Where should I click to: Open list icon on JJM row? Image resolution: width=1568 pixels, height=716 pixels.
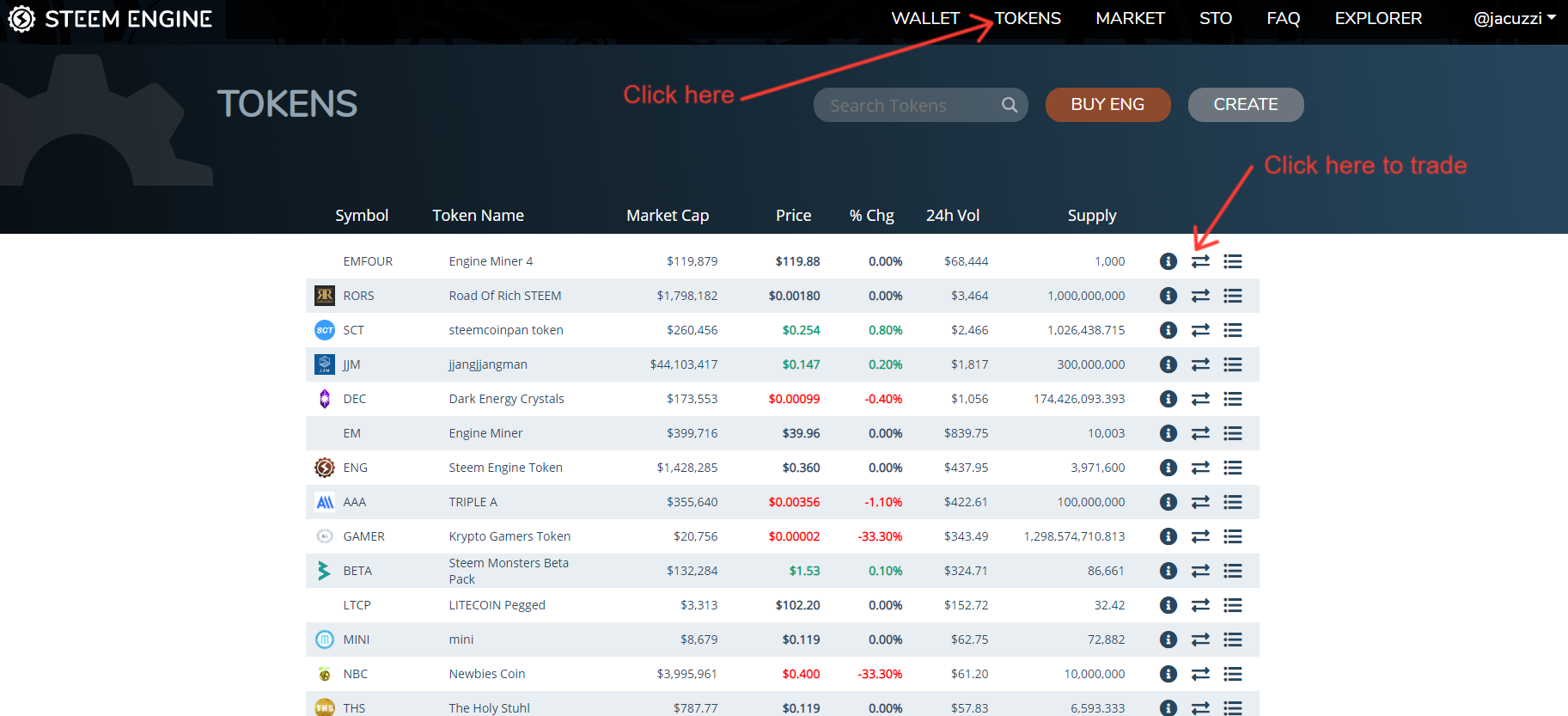click(x=1233, y=364)
